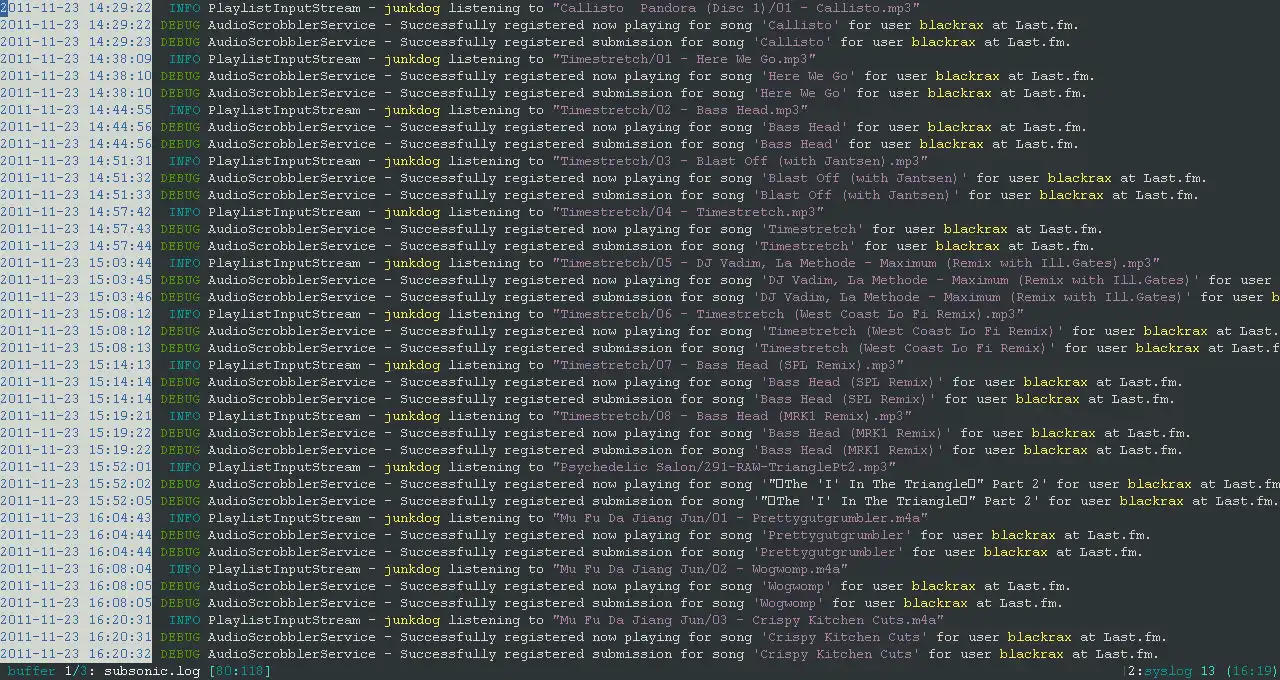Click 'Here We Go' in the submission line

(800, 93)
